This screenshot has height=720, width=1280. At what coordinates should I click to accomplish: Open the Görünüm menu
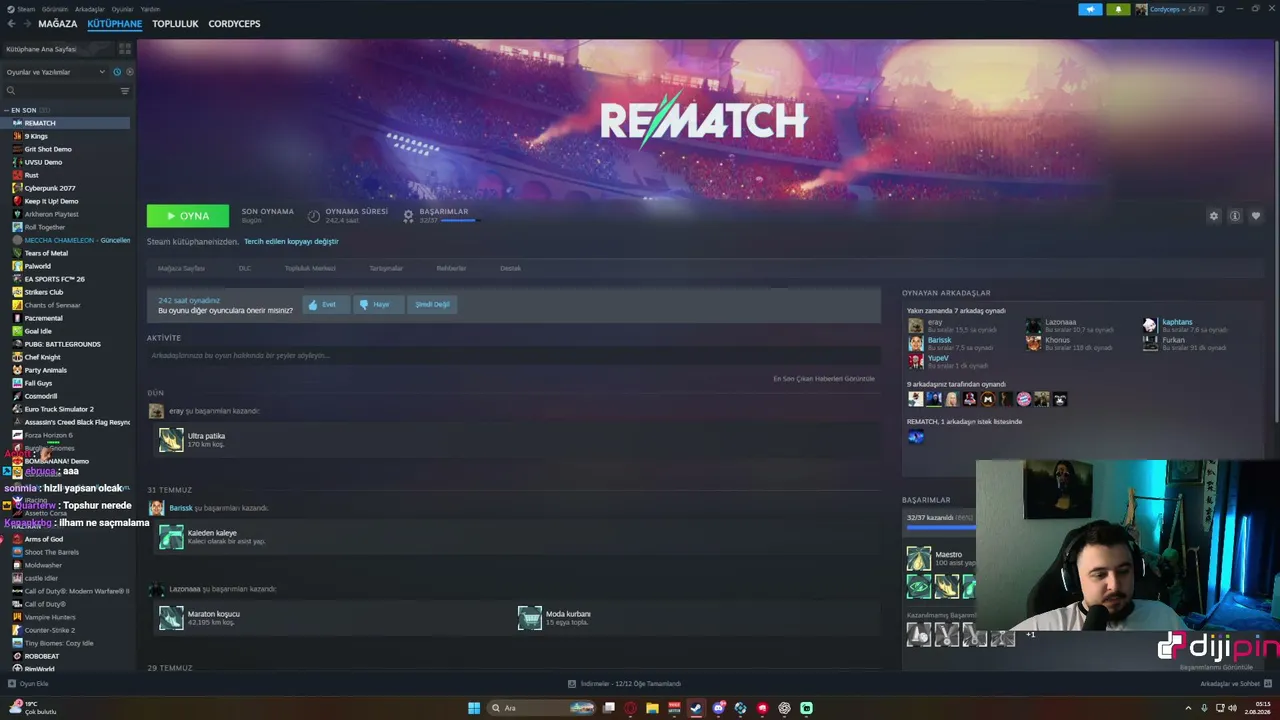point(55,9)
